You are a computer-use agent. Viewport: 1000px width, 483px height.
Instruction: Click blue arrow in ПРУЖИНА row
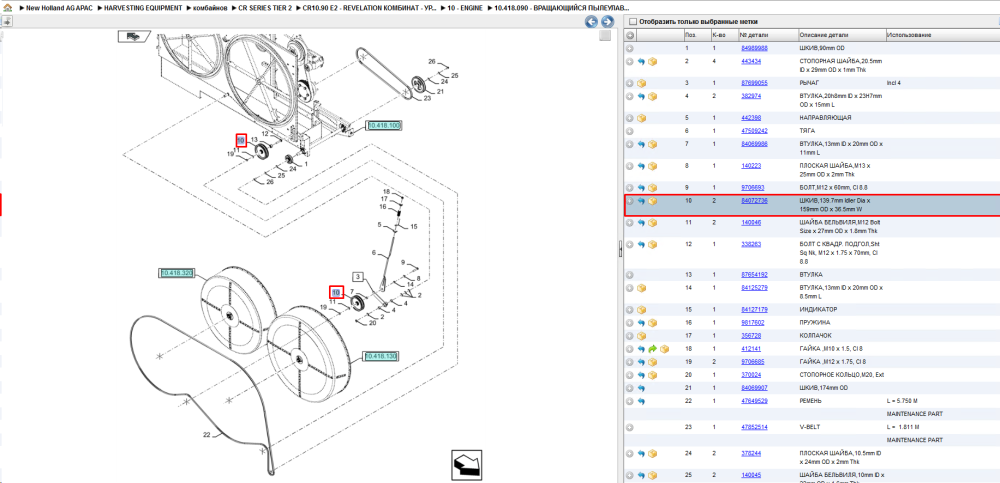[642, 323]
